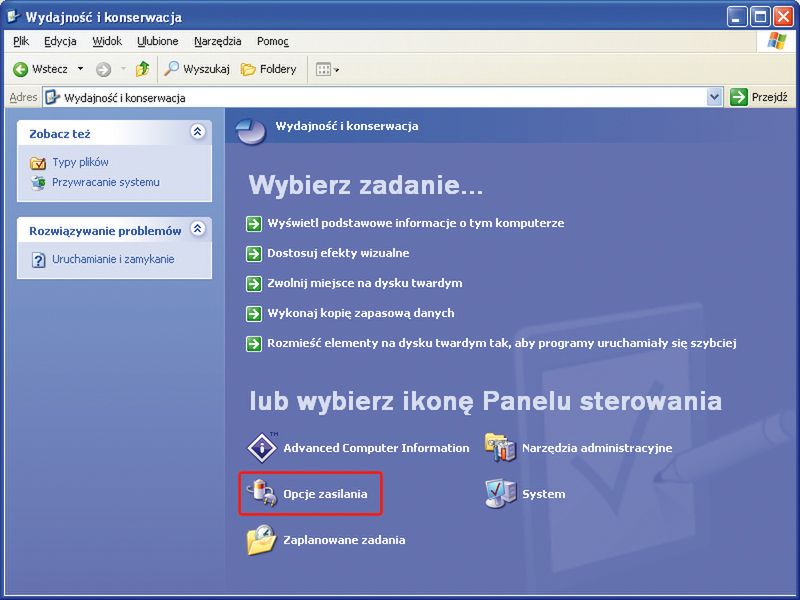Image resolution: width=800 pixels, height=600 pixels.
Task: Click the Windows logo in the menu bar
Action: pos(777,41)
